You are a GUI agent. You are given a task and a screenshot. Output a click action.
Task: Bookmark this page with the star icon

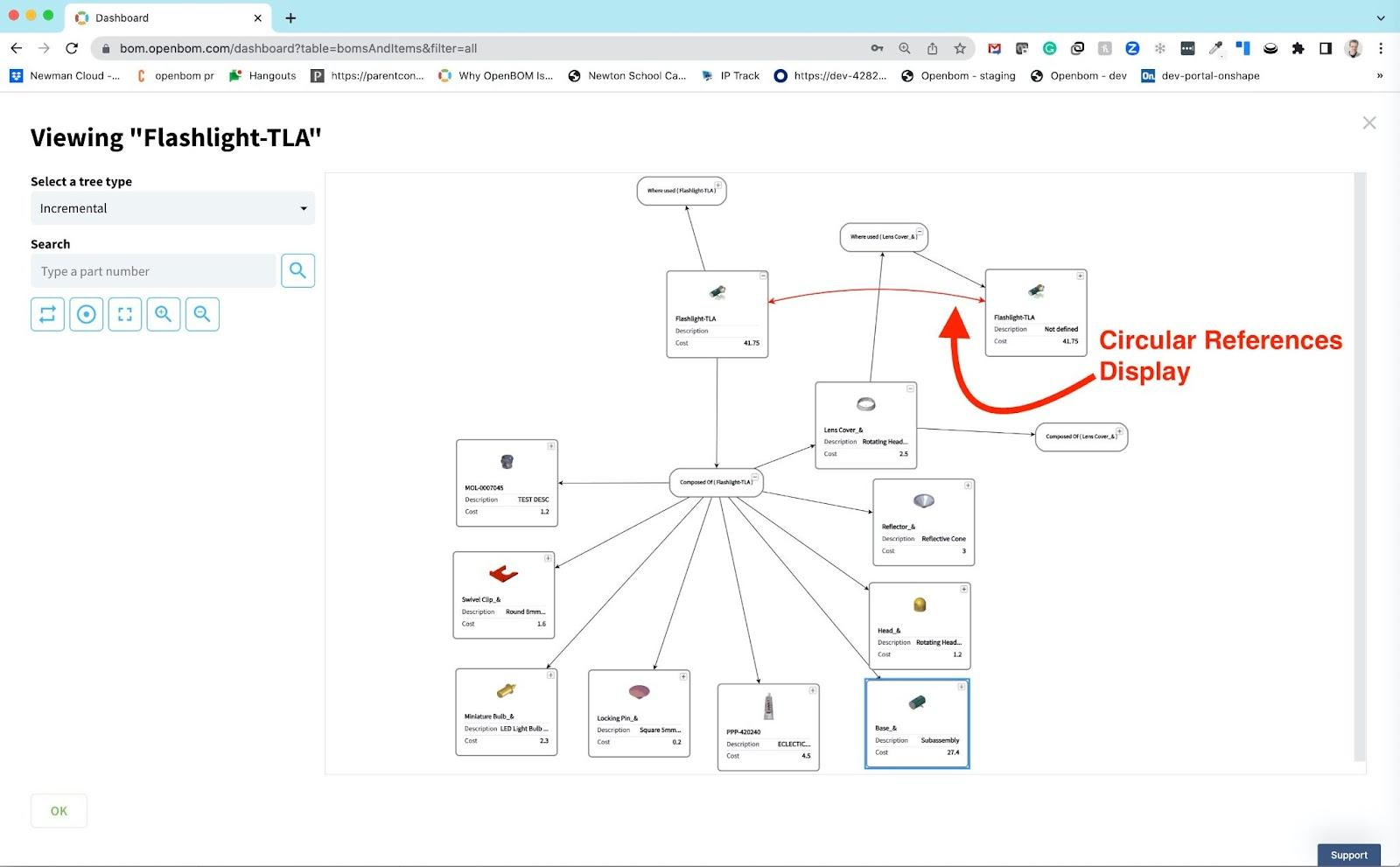960,48
